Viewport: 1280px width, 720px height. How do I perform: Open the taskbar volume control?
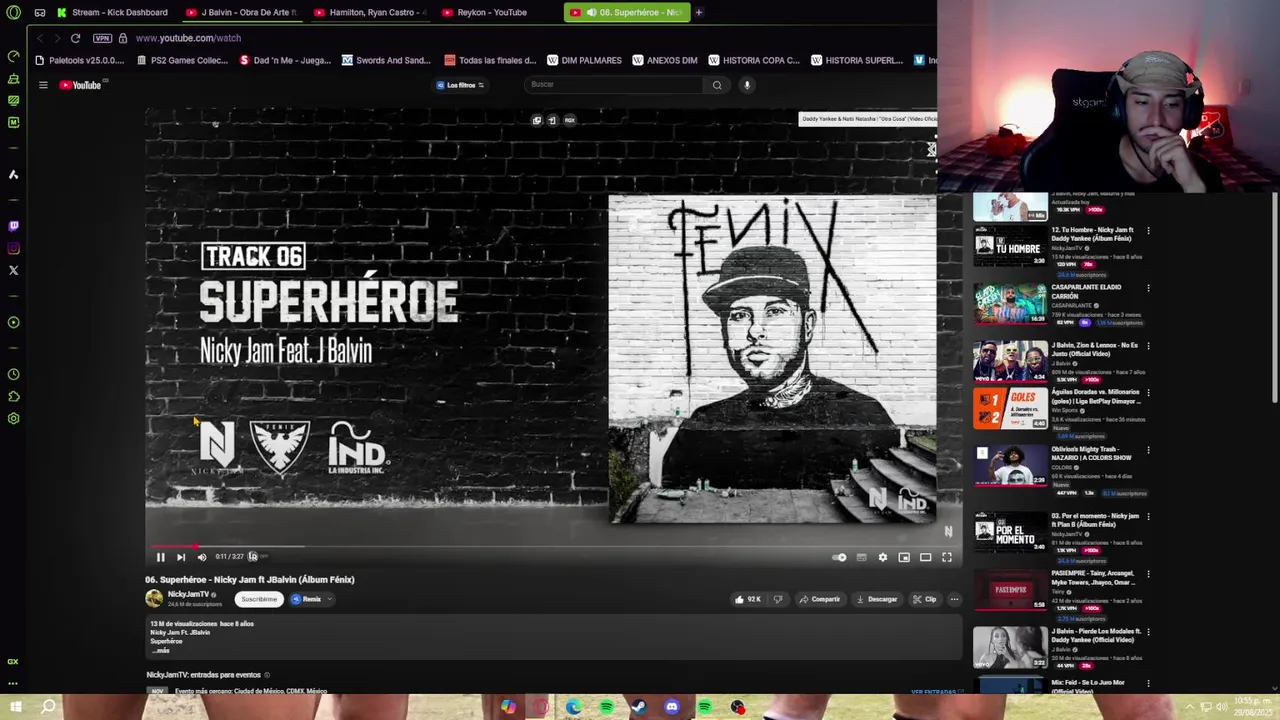pos(1221,707)
